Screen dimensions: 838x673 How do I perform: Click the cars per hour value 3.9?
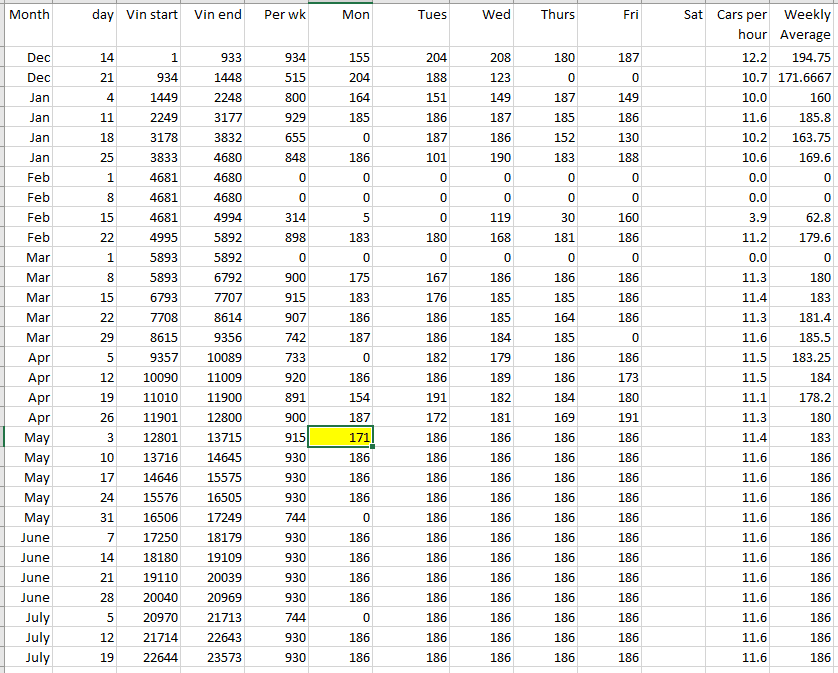[x=741, y=218]
